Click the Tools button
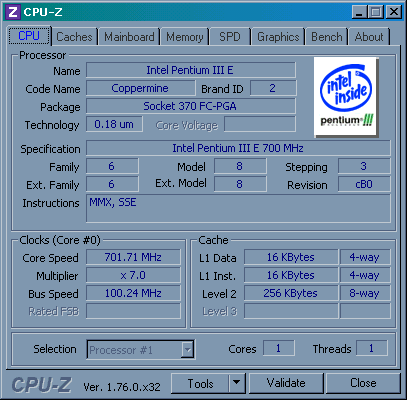 200,383
